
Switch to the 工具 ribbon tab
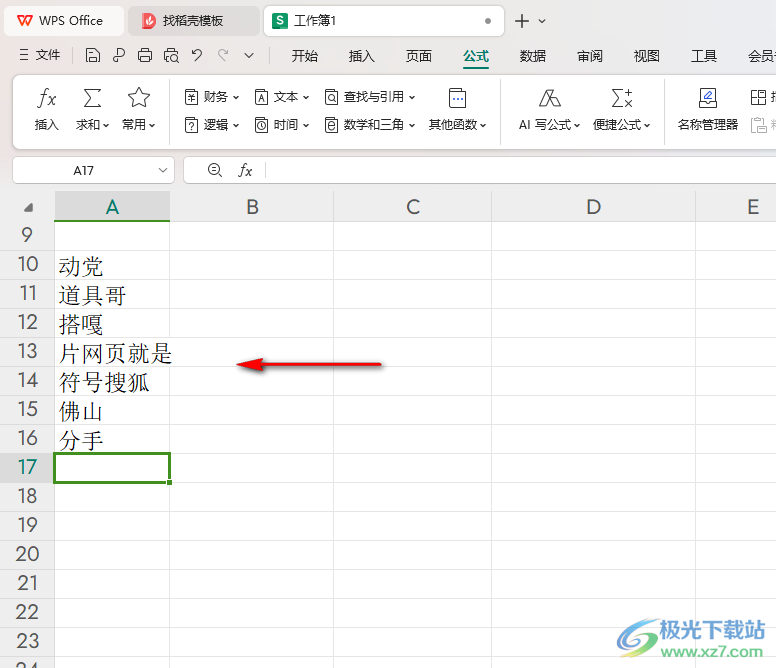[704, 56]
